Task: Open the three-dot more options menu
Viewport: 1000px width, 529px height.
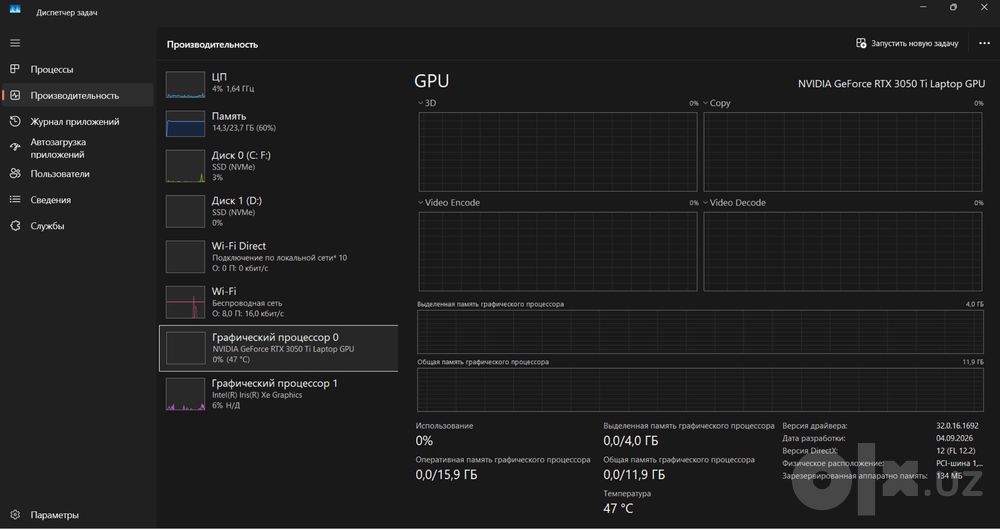Action: 984,43
